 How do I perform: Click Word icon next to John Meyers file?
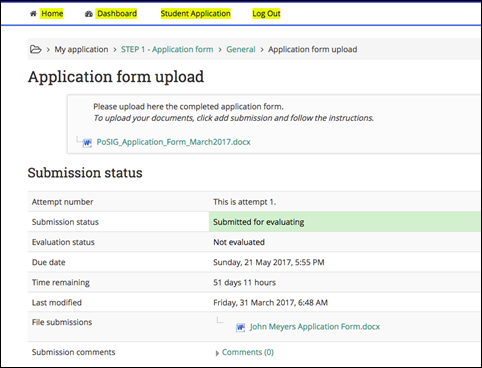coord(240,327)
